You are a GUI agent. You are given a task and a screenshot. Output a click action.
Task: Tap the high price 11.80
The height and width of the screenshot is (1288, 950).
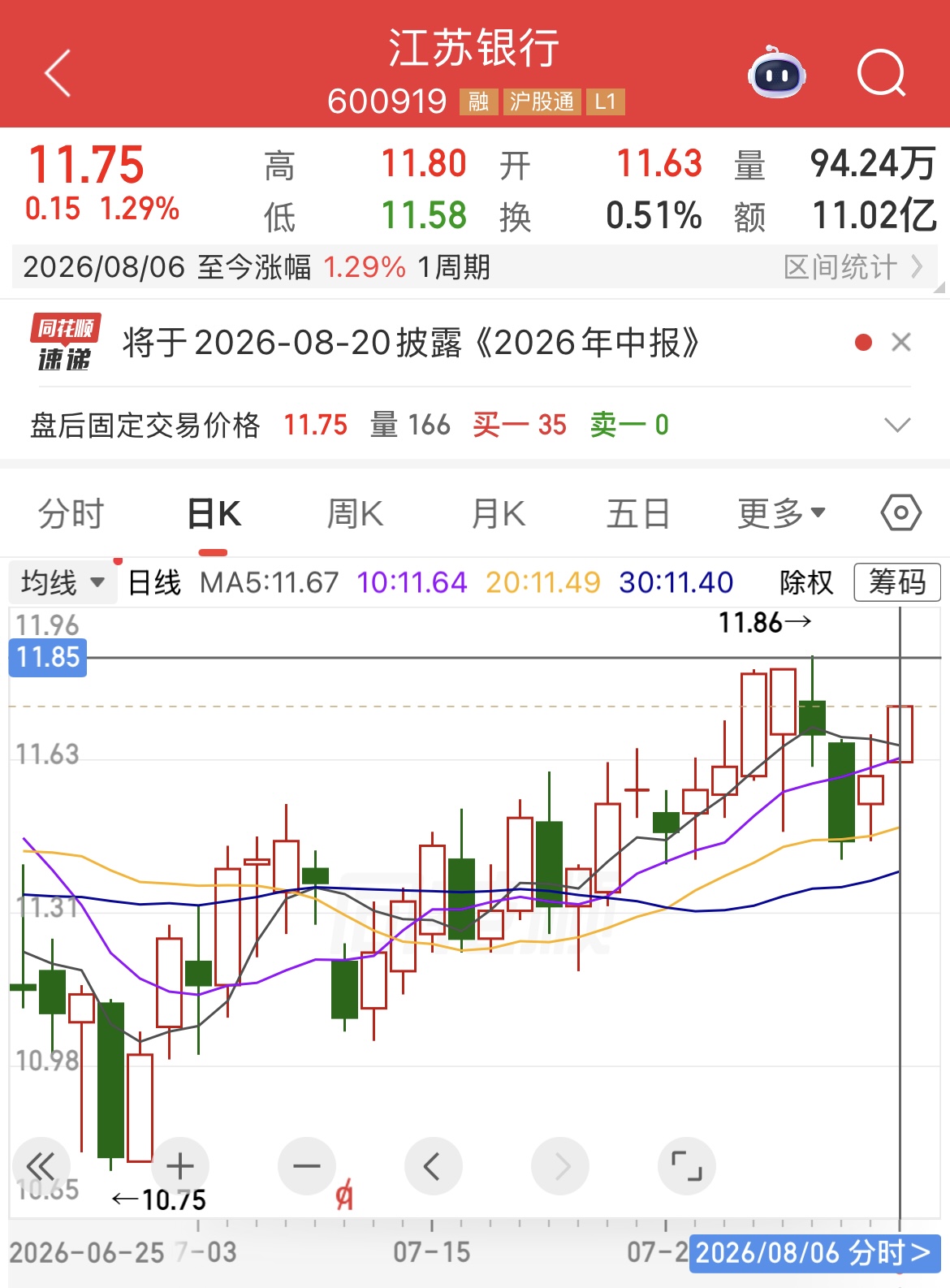pos(424,163)
